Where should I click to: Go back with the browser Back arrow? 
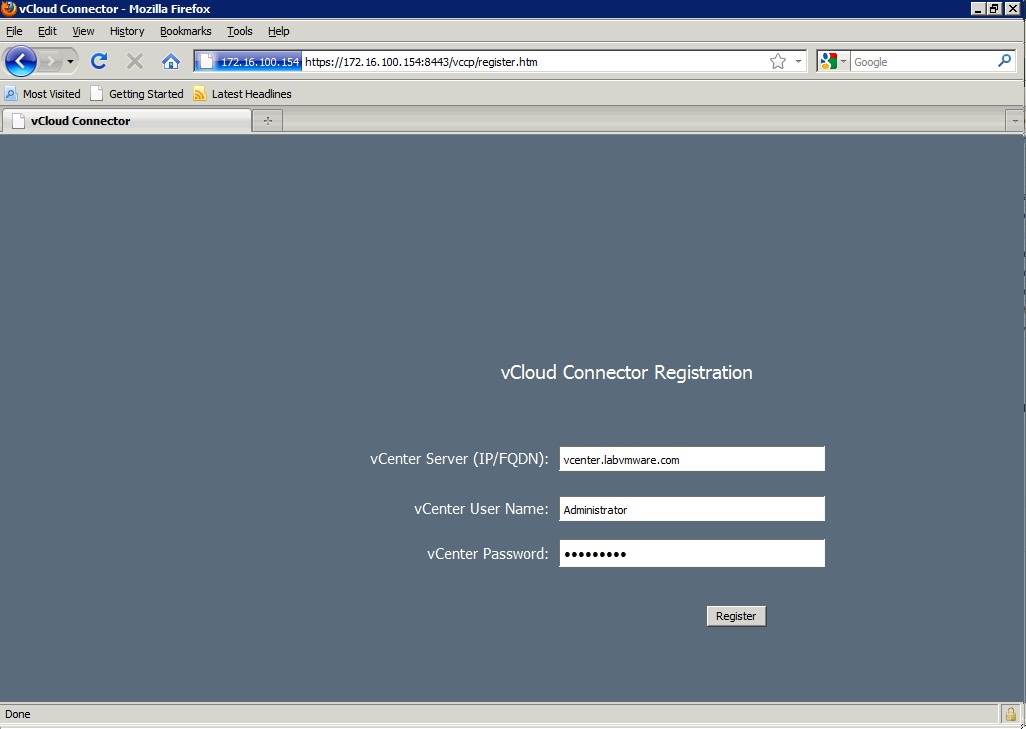point(21,62)
